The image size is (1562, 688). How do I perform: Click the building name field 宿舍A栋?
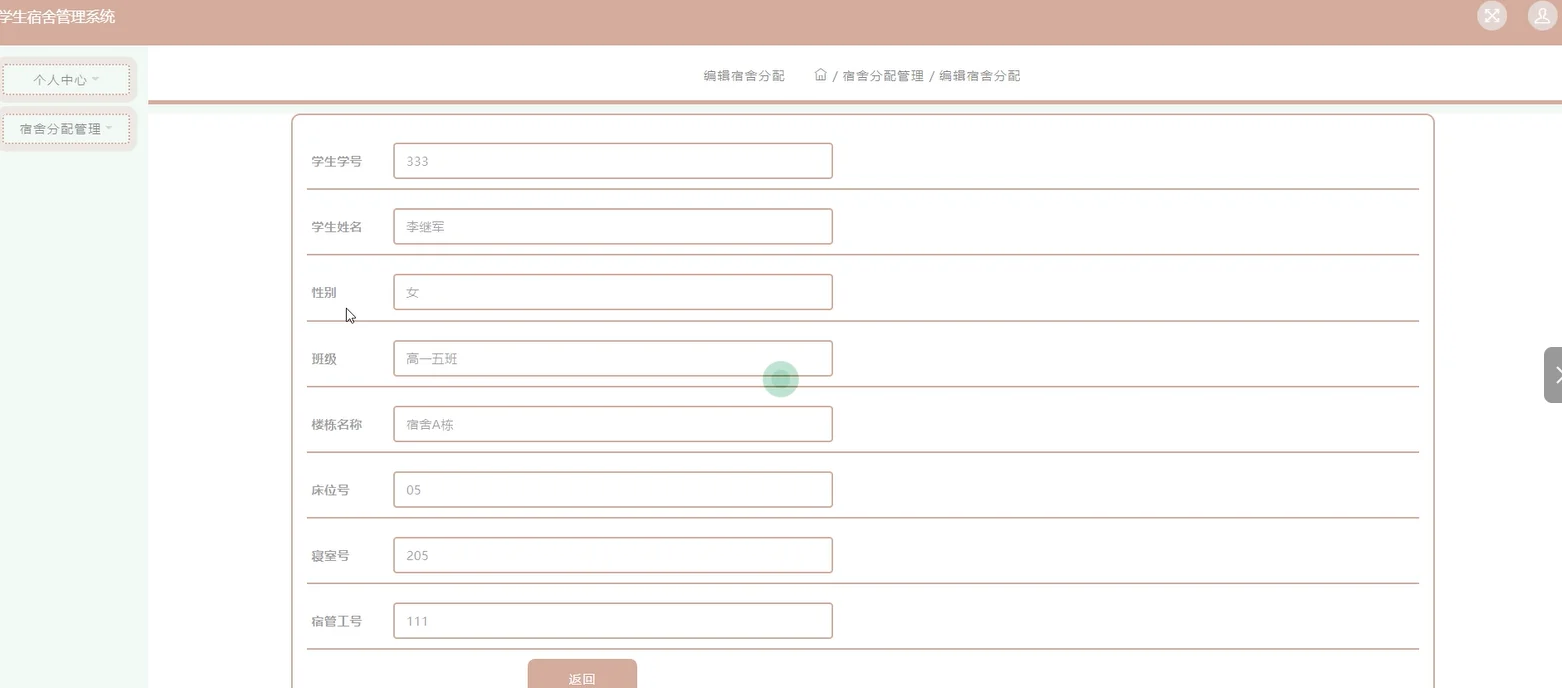pos(612,423)
